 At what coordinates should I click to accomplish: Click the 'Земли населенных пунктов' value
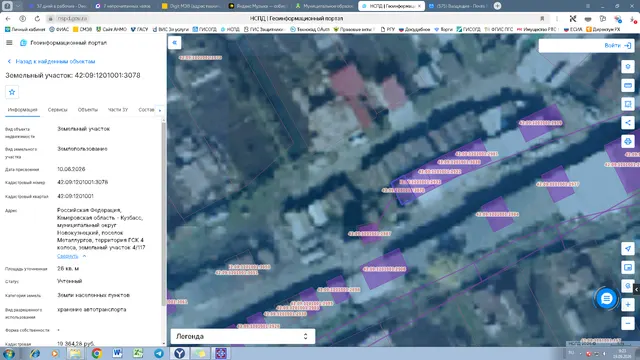pos(93,295)
